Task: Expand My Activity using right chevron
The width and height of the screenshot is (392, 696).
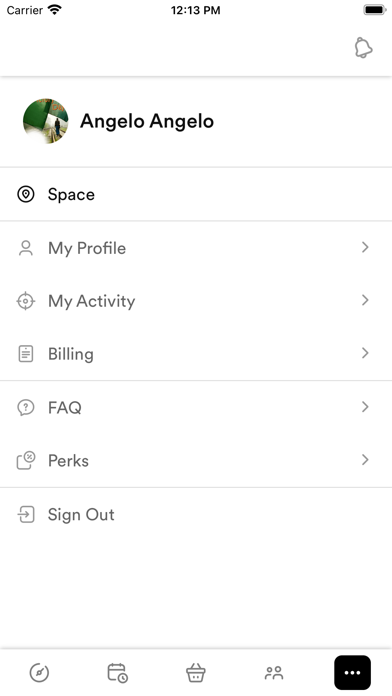Action: (365, 301)
